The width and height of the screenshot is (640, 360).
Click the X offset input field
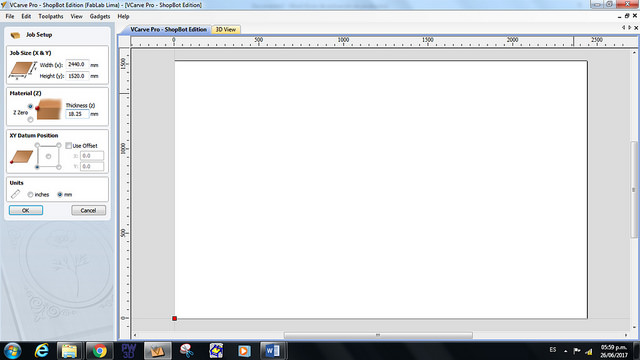pos(92,156)
